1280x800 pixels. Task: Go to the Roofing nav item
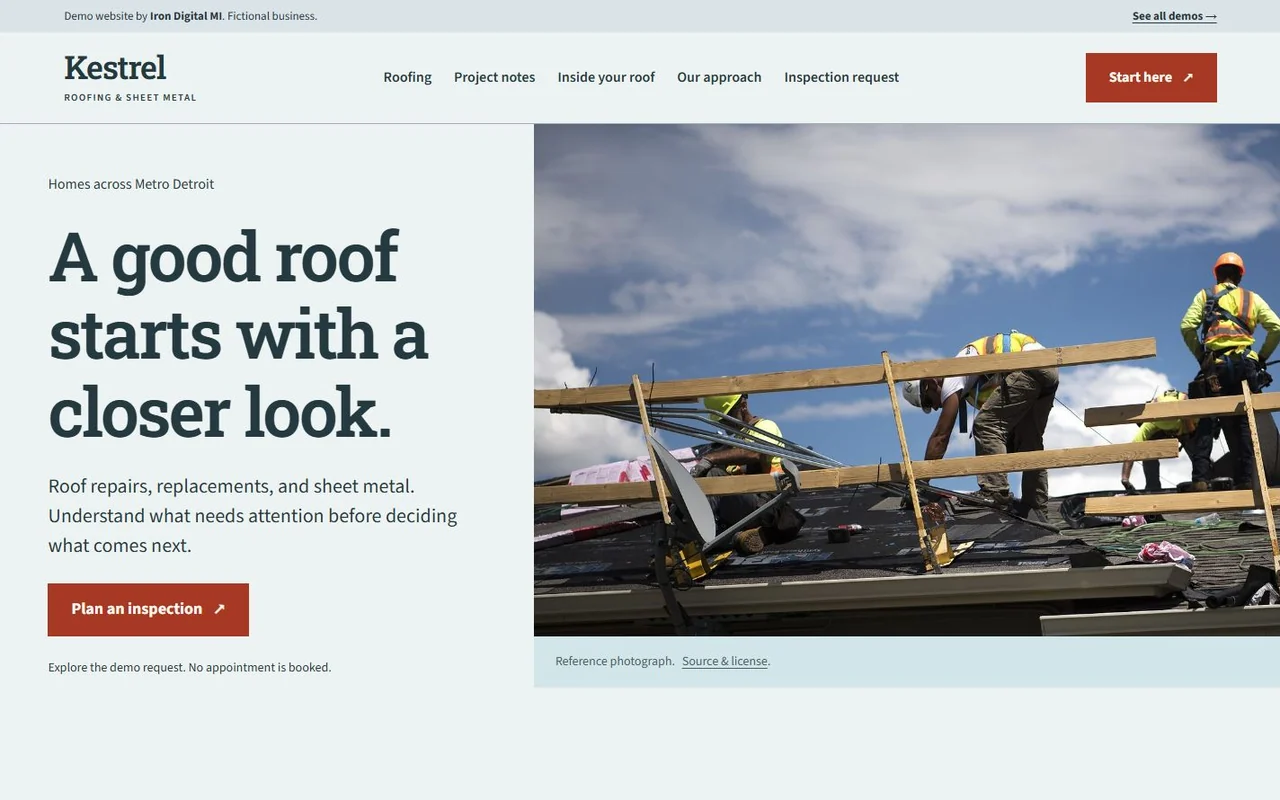pos(407,77)
